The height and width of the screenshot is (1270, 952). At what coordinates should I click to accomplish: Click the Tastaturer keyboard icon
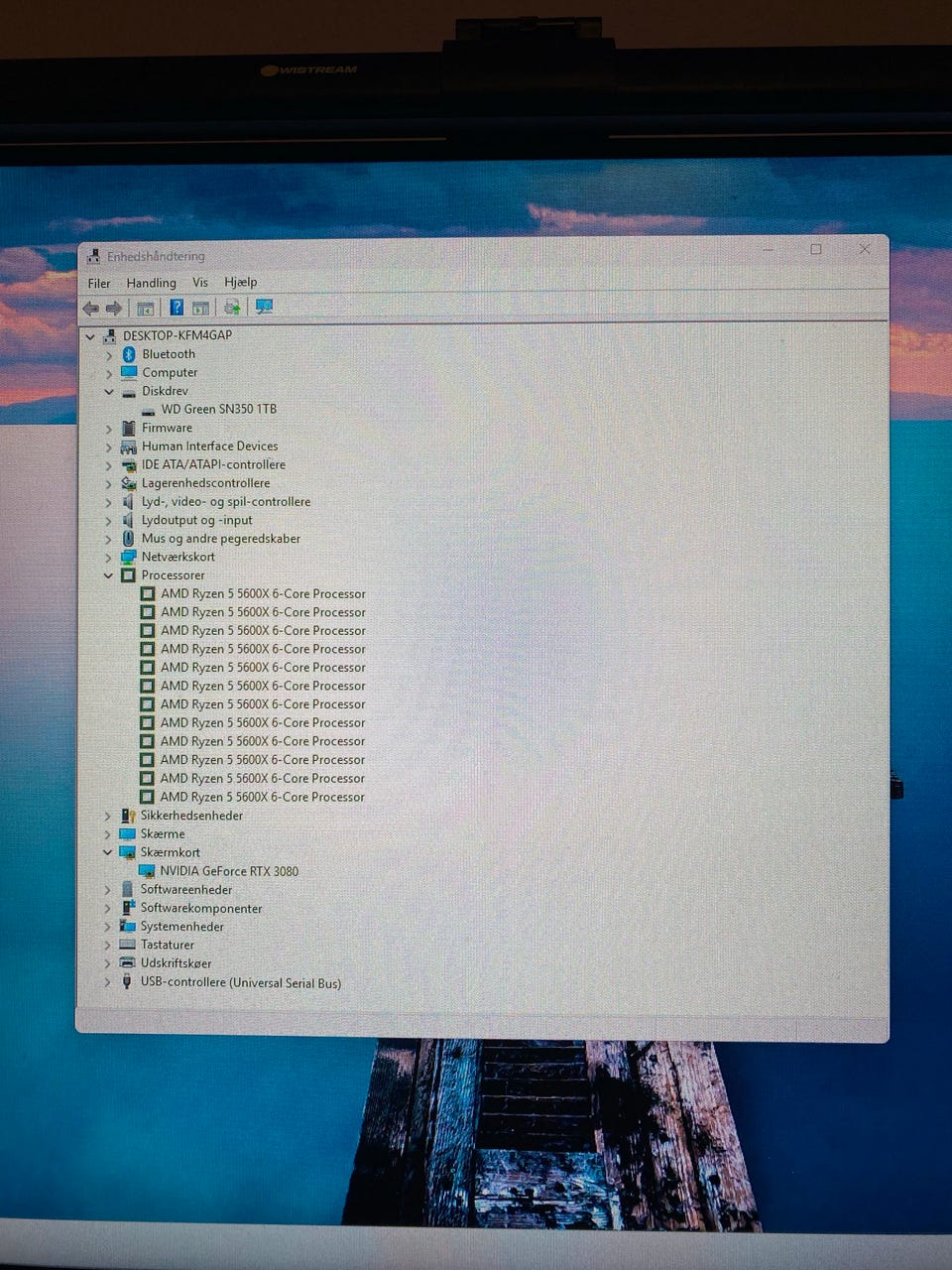[127, 945]
